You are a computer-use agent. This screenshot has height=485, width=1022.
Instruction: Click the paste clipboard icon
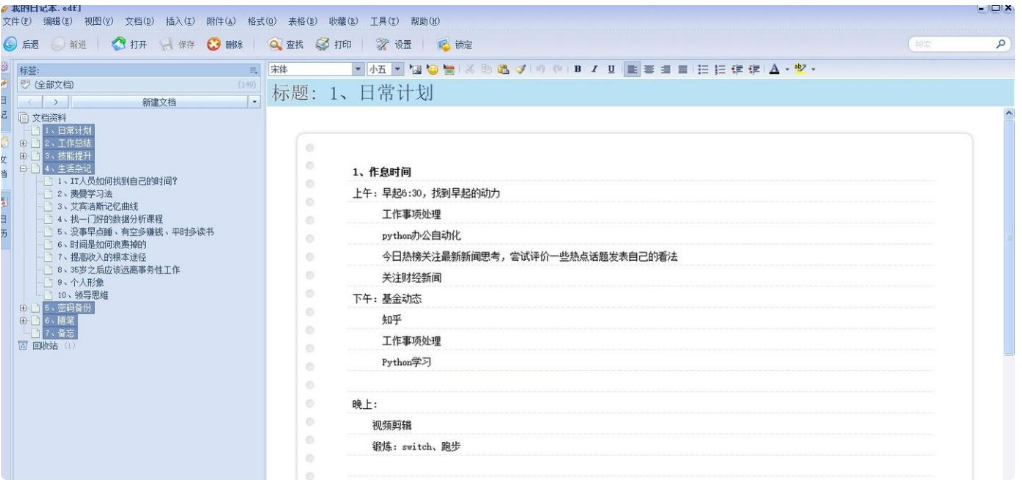(x=503, y=69)
